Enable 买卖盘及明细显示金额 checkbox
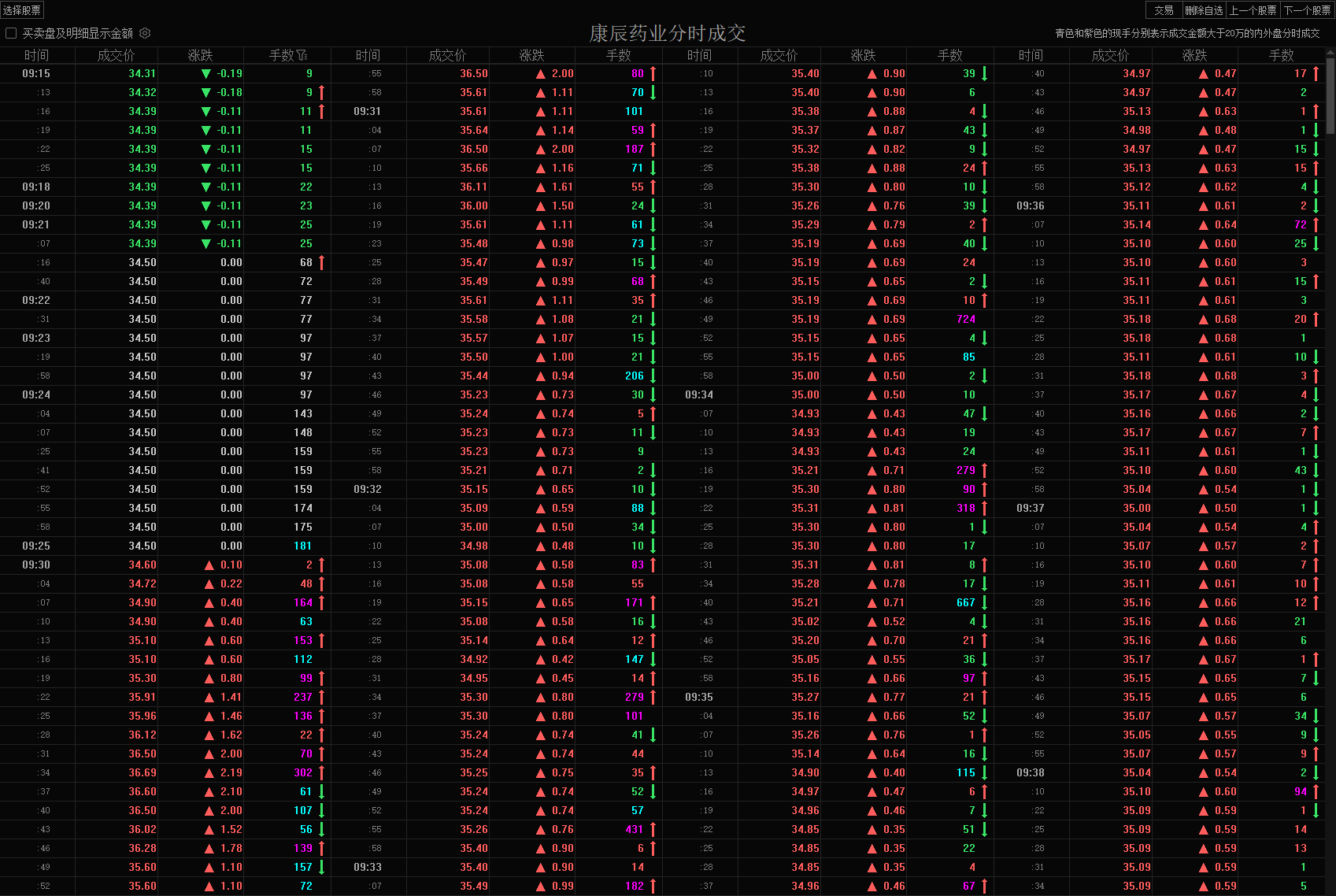The width and height of the screenshot is (1336, 896). pos(11,33)
